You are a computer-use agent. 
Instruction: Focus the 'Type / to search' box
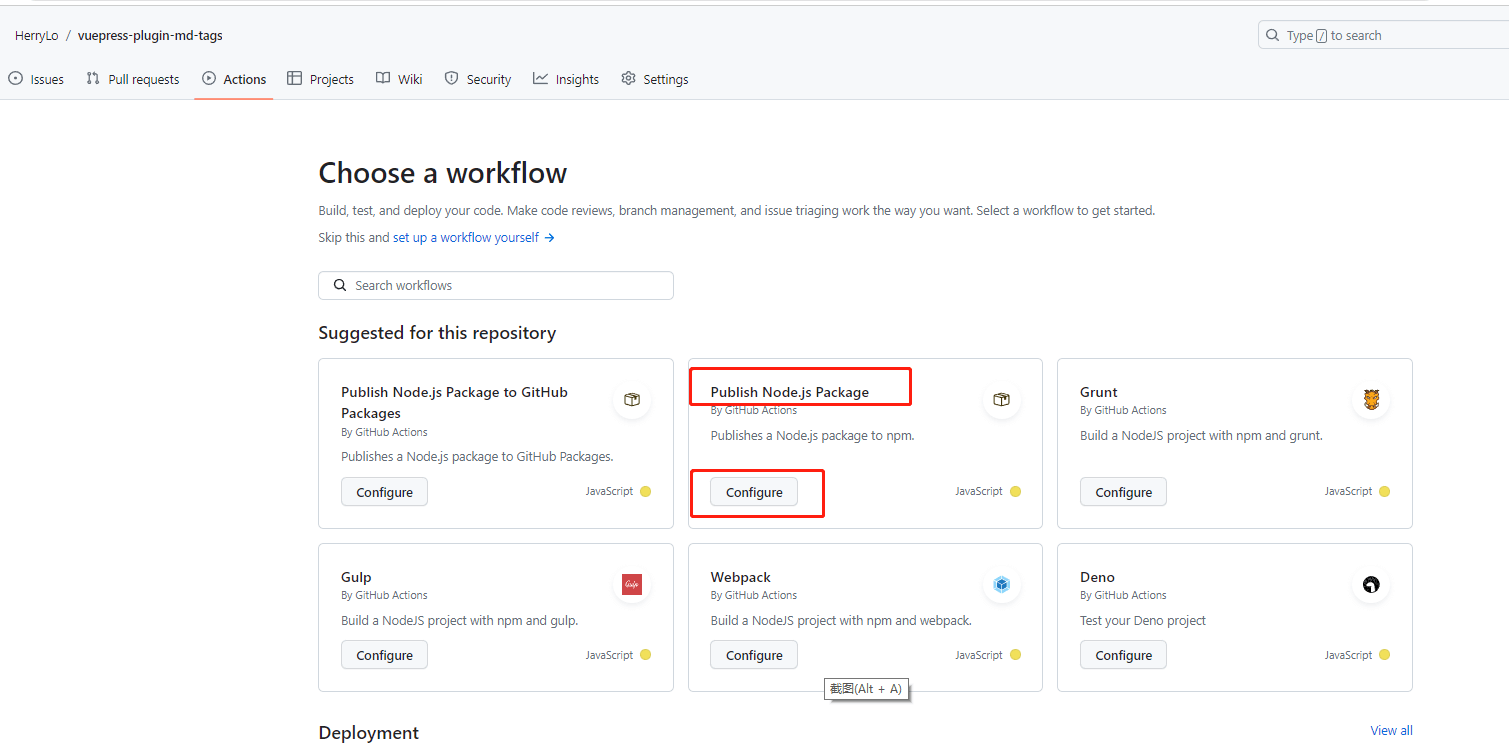point(1384,35)
